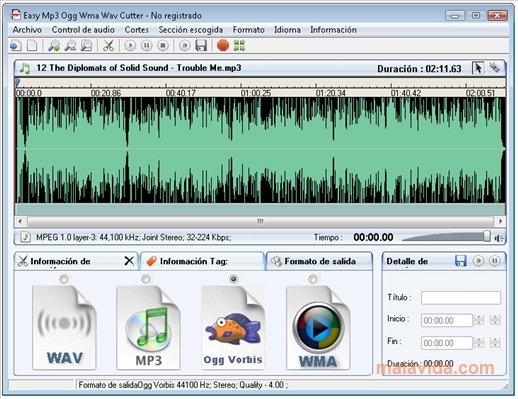This screenshot has width=518, height=399.
Task: Click the second stepper next to Inicio
Action: click(x=495, y=320)
